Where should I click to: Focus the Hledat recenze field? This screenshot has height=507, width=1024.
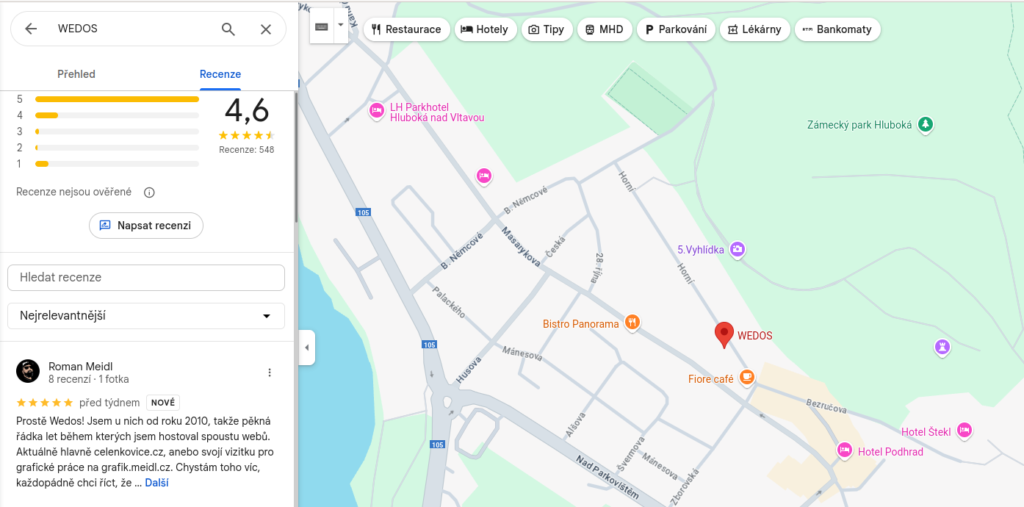tap(146, 277)
